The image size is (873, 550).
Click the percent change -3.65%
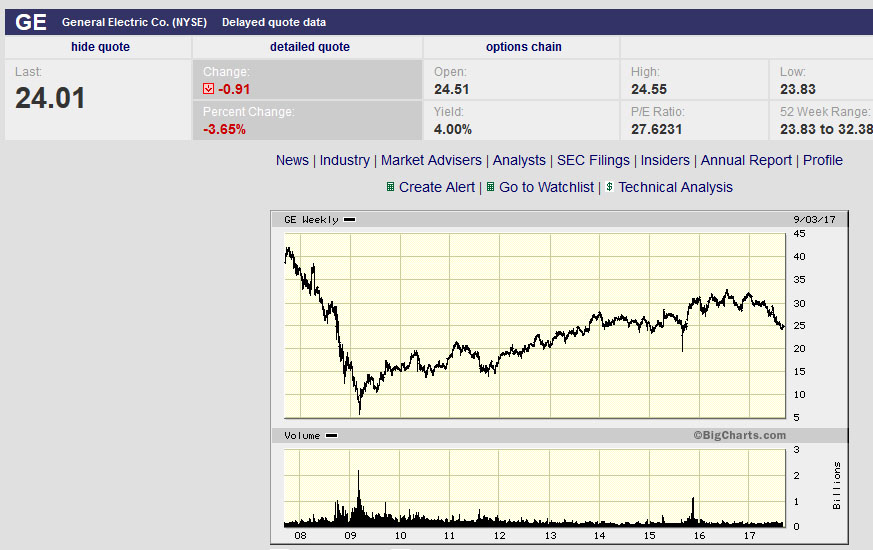224,129
